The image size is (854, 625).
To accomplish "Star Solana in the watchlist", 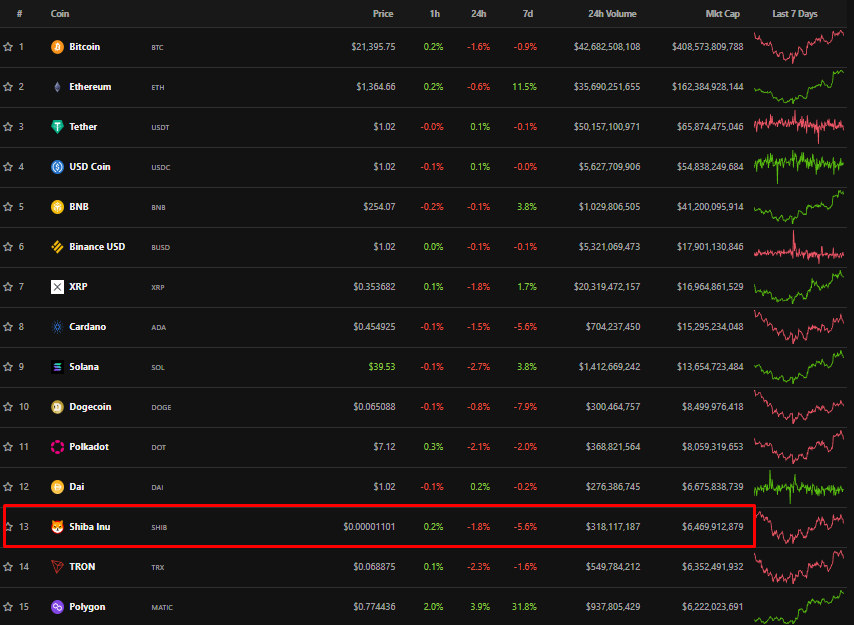I will pos(8,367).
